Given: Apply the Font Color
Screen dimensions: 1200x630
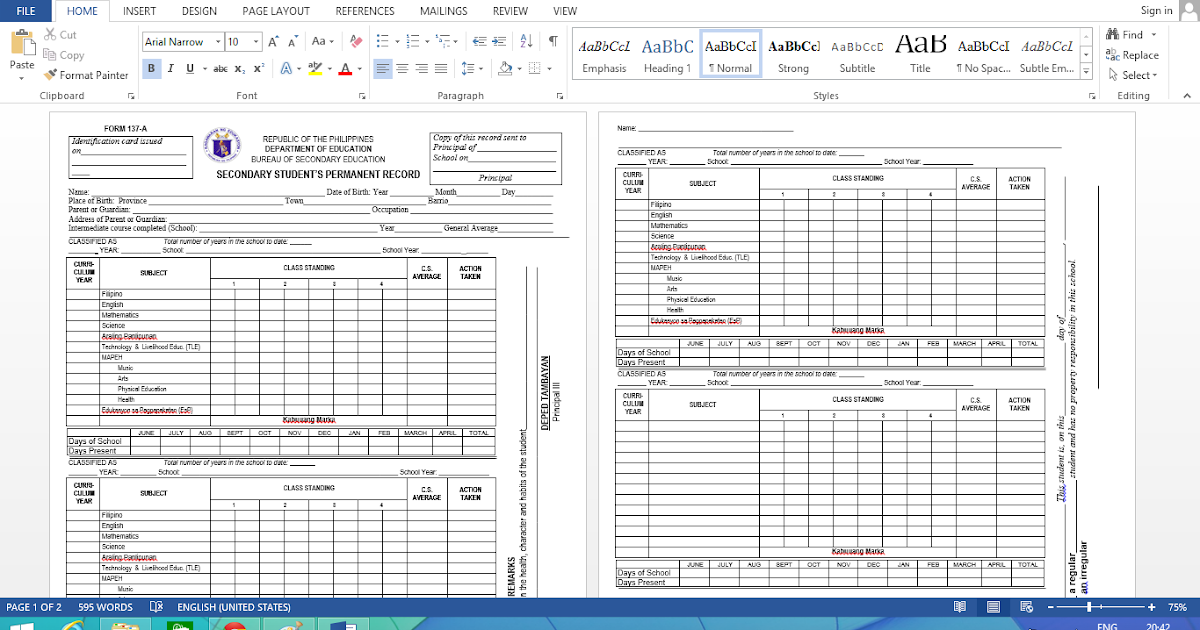Looking at the screenshot, I should pyautogui.click(x=345, y=67).
